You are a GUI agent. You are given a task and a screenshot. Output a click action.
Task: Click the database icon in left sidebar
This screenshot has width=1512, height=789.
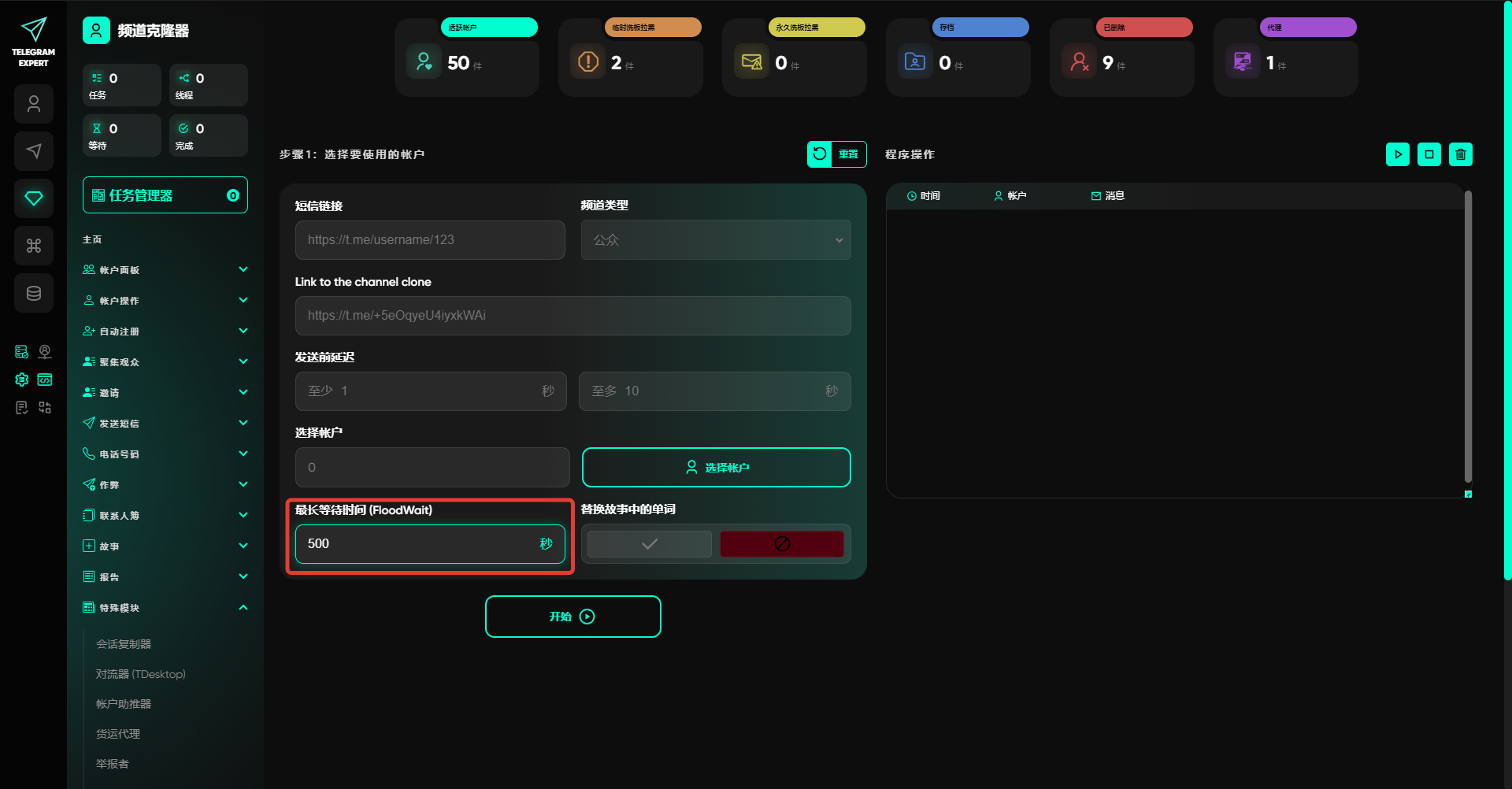coord(34,293)
